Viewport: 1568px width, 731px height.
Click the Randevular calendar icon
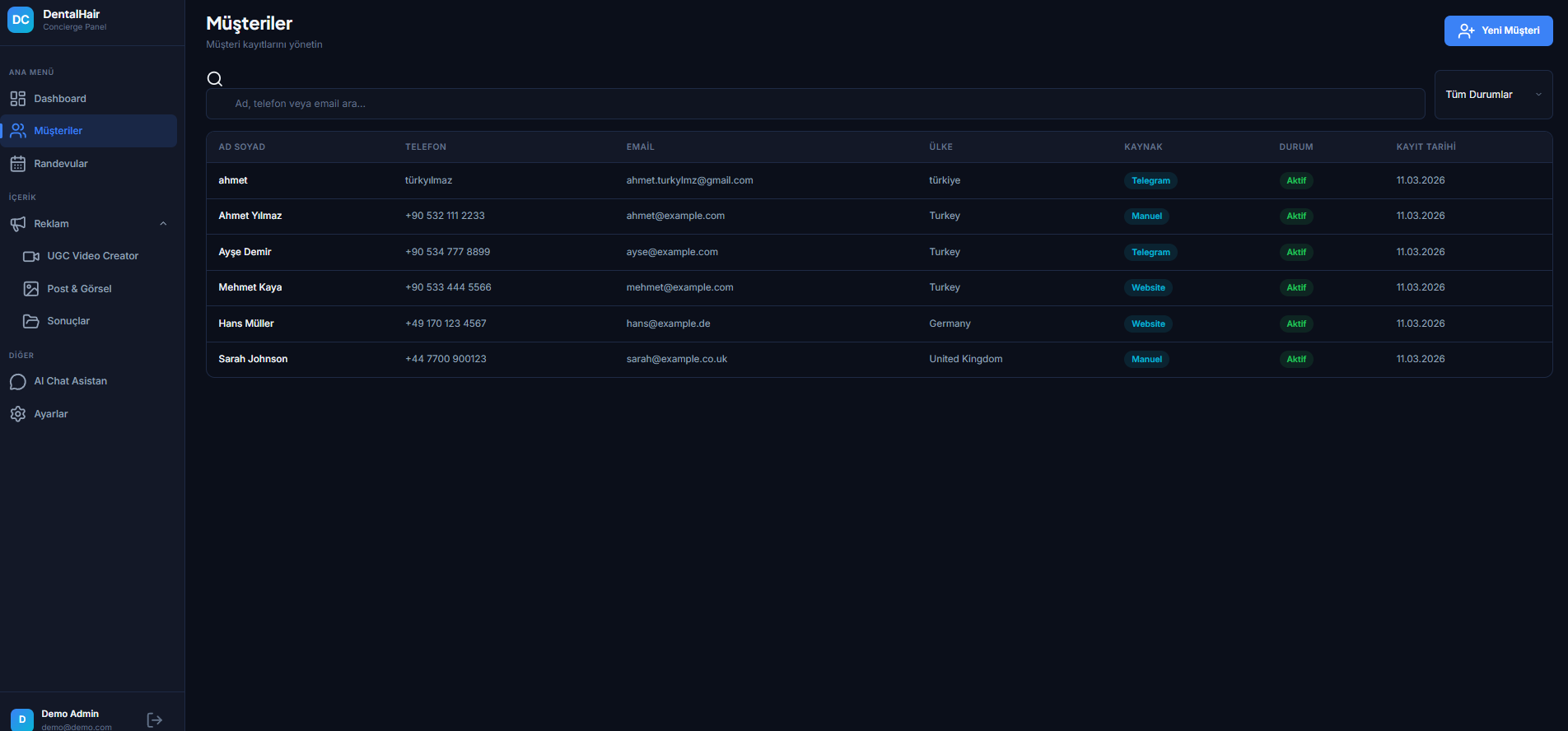click(18, 164)
